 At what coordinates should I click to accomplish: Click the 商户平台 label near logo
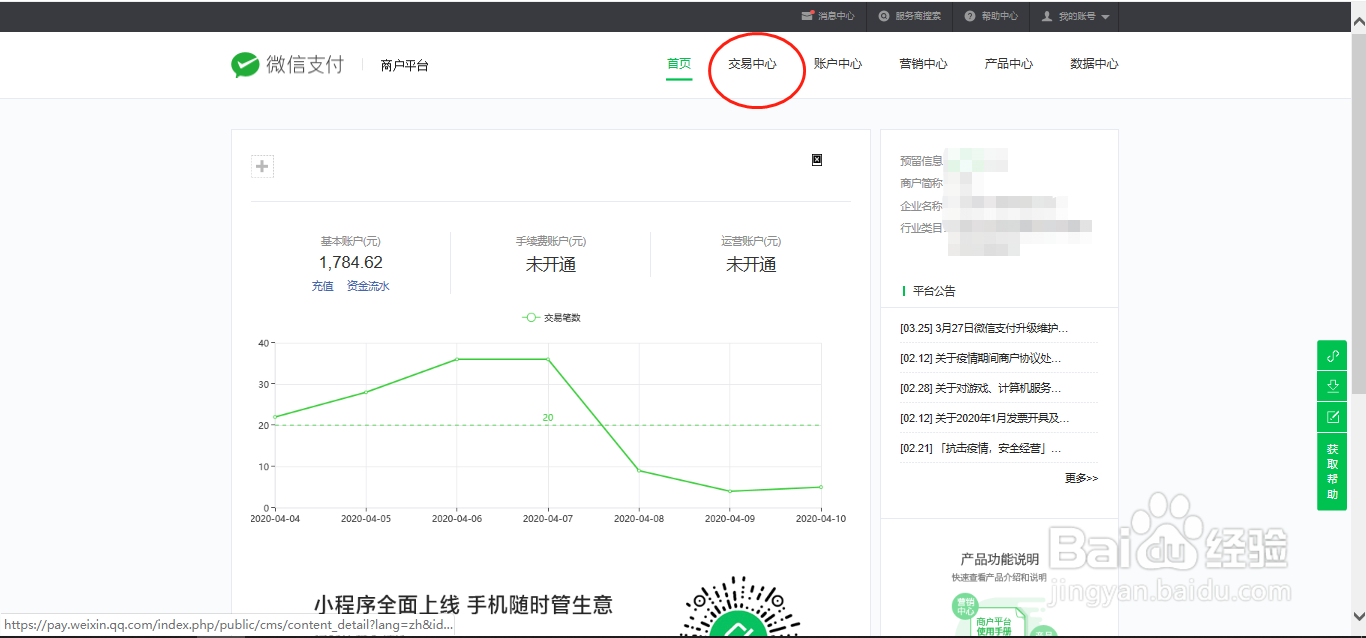pos(405,66)
